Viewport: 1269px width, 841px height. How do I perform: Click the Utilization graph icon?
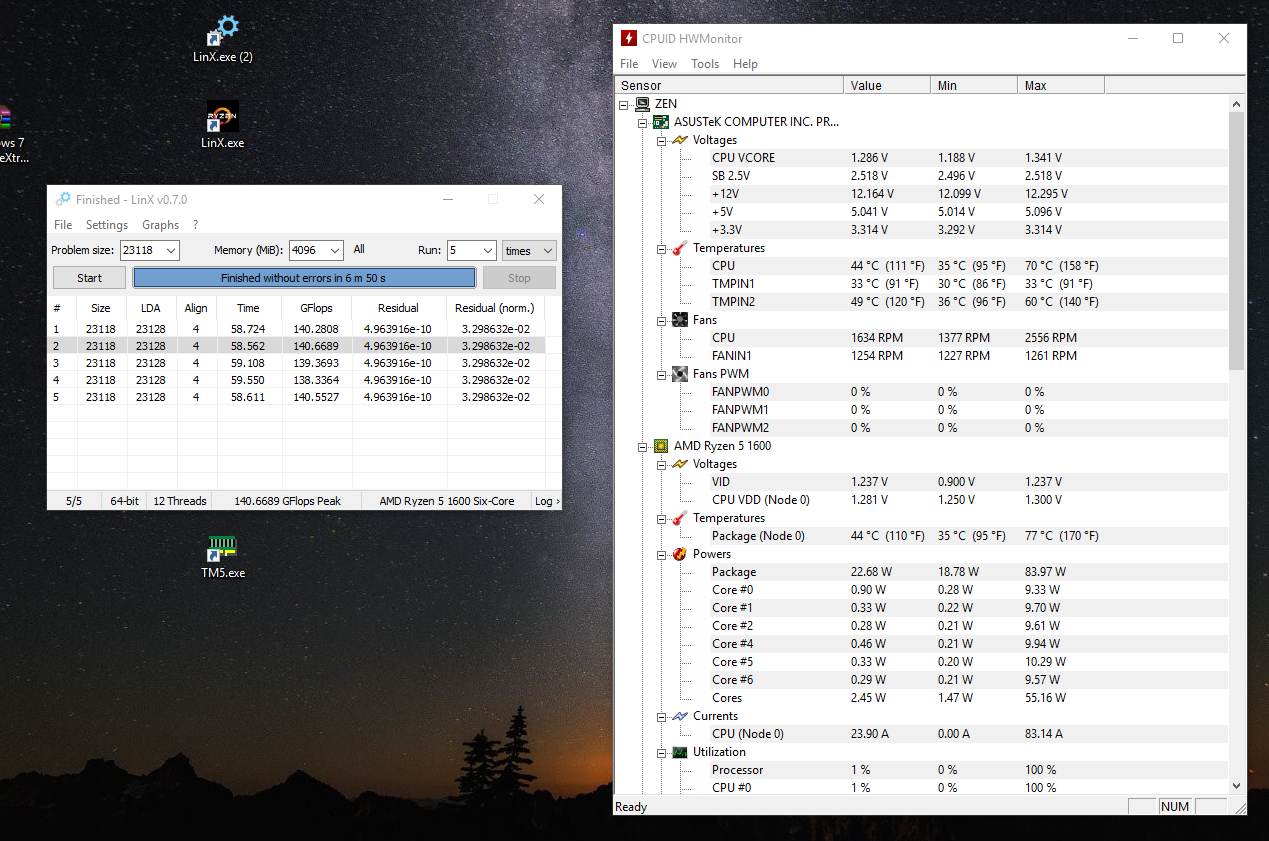coord(679,751)
